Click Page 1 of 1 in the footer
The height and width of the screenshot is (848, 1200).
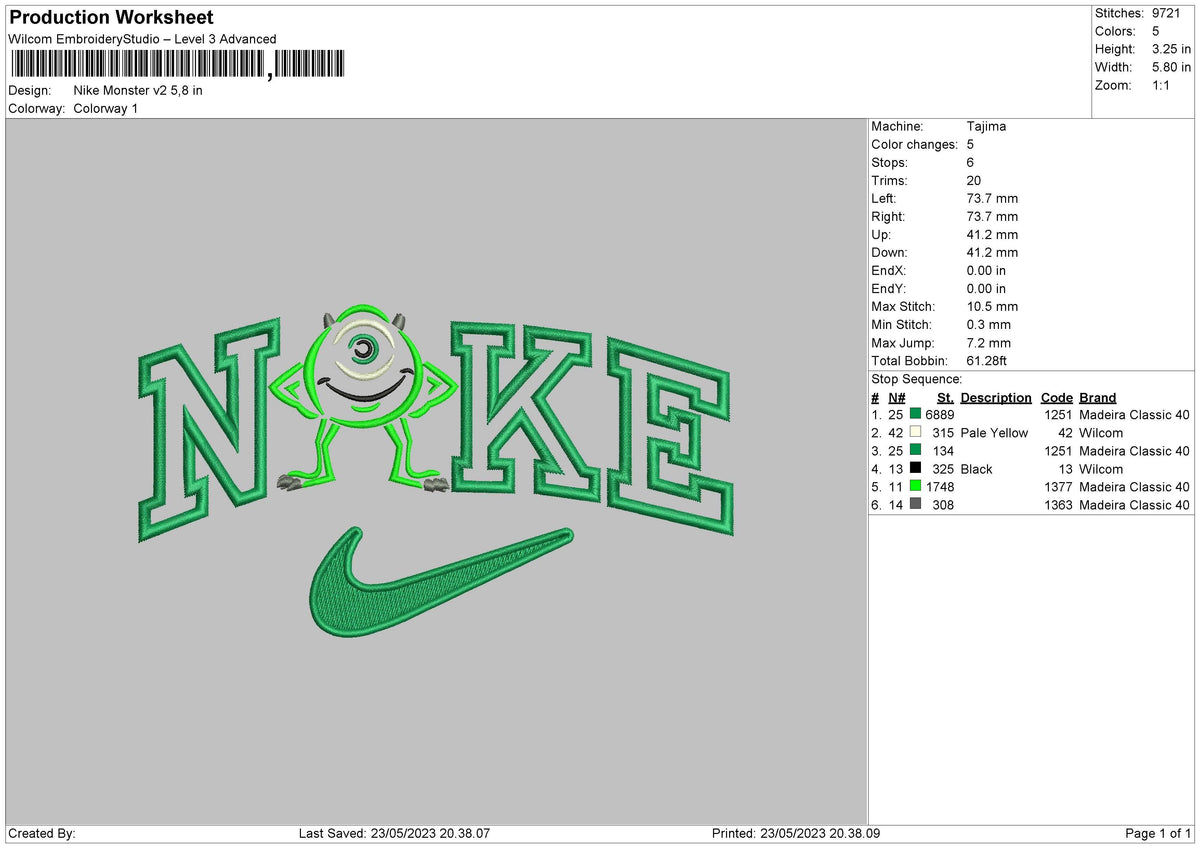1157,833
